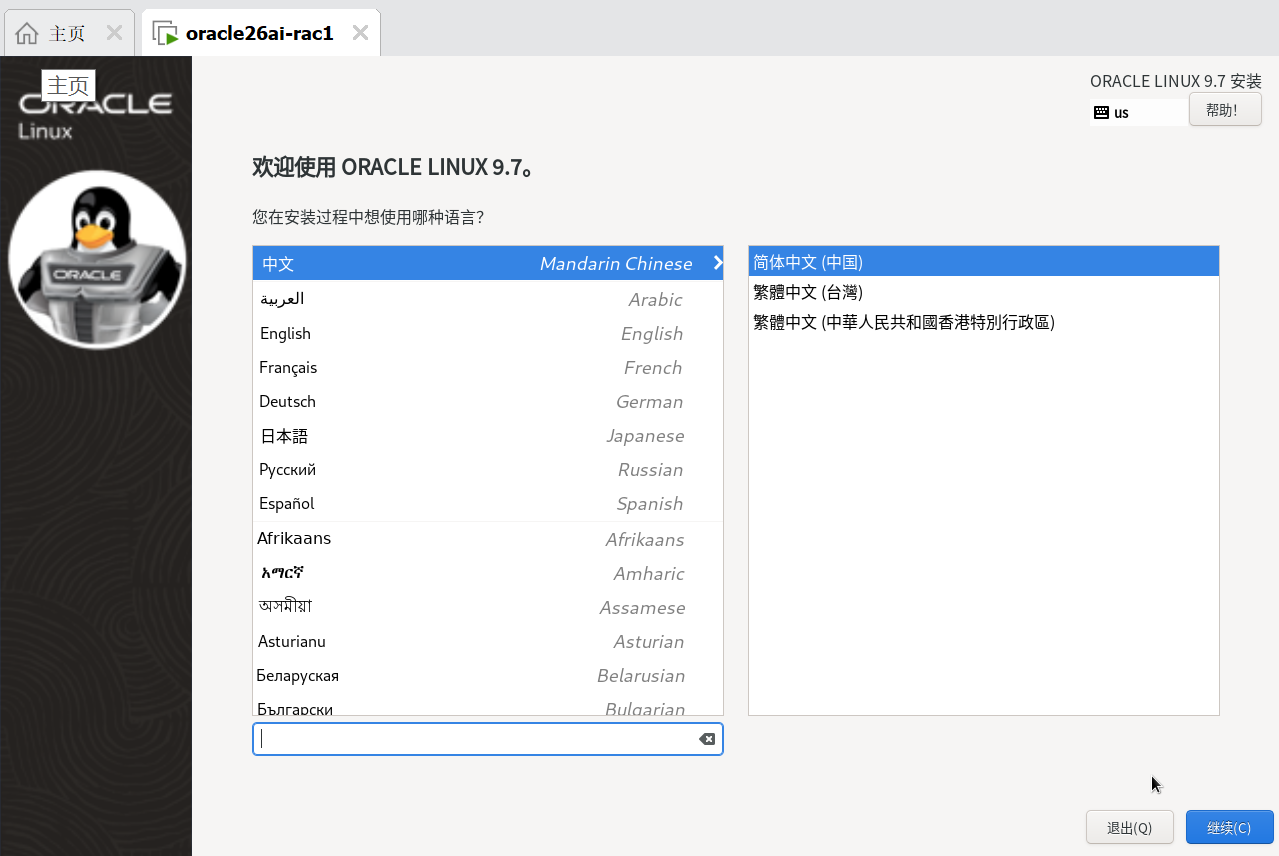Click the Oracle Linux logo
Viewport: 1279px width, 856px height.
coord(95,115)
